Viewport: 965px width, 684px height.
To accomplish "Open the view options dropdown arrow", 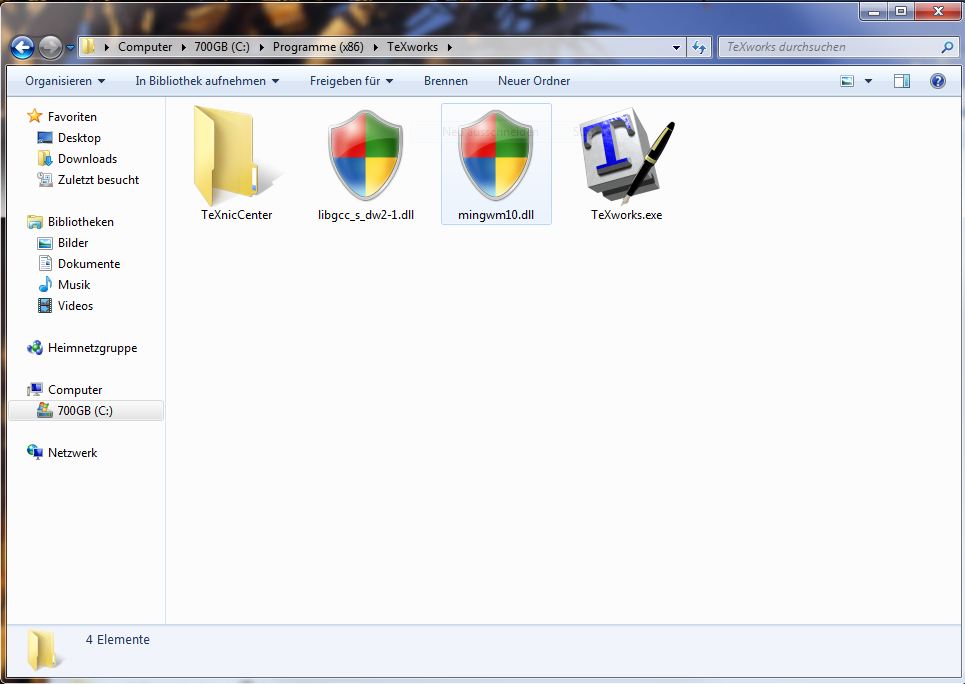I will point(868,81).
